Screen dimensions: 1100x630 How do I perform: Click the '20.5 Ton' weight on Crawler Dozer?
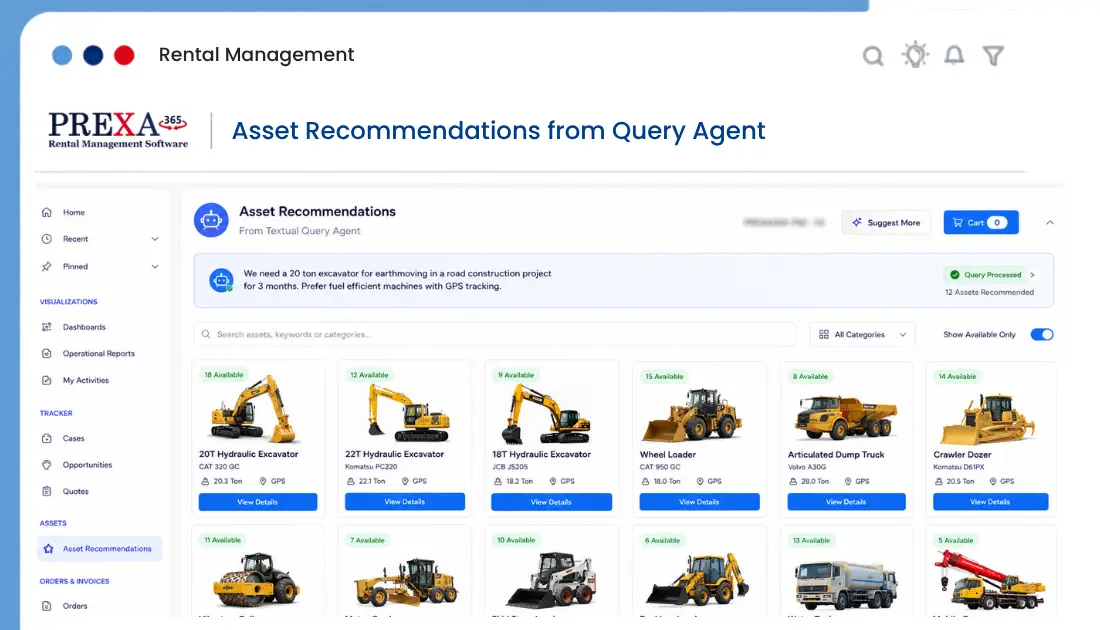pyautogui.click(x=960, y=481)
